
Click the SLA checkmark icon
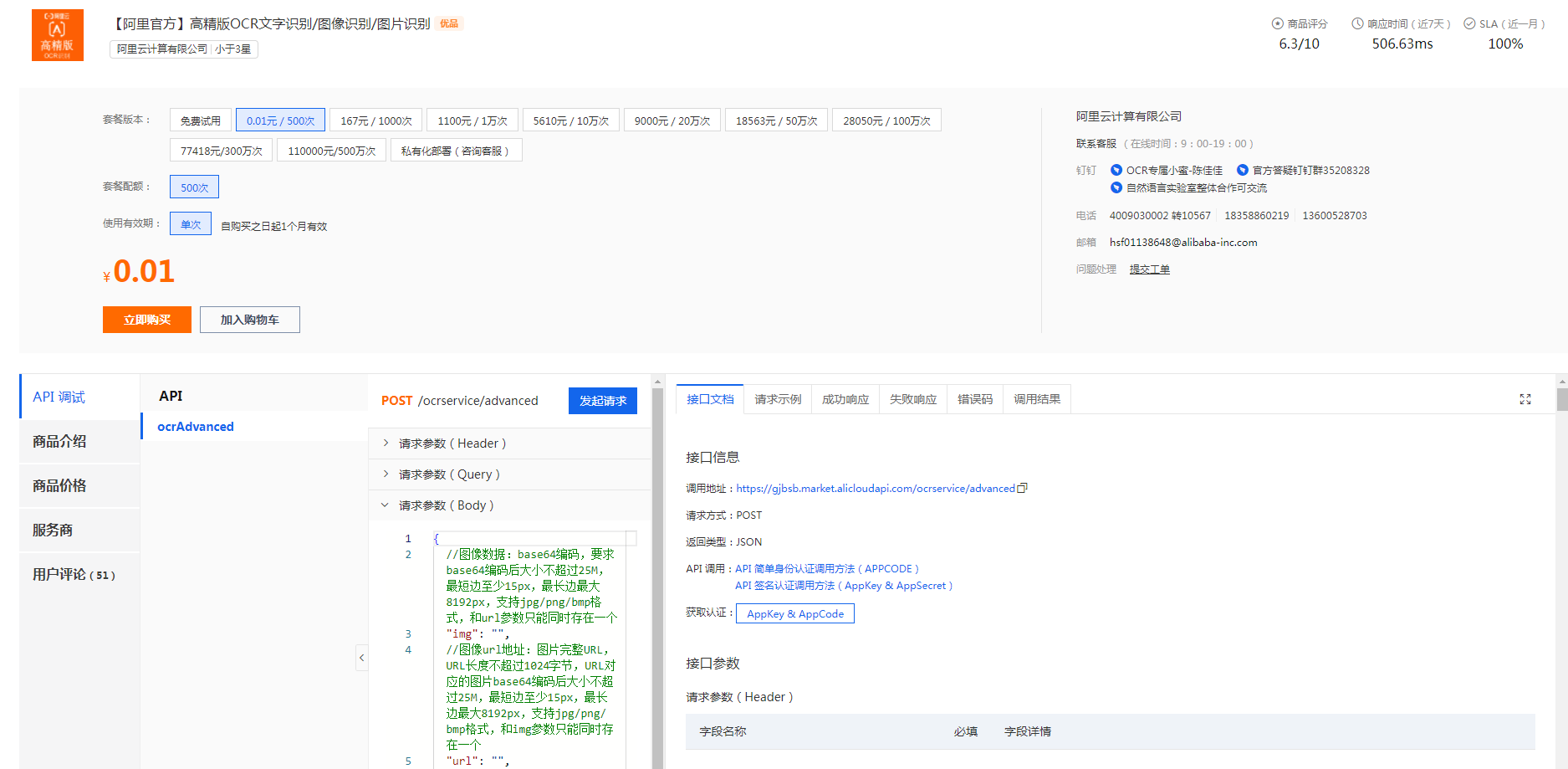point(1469,23)
